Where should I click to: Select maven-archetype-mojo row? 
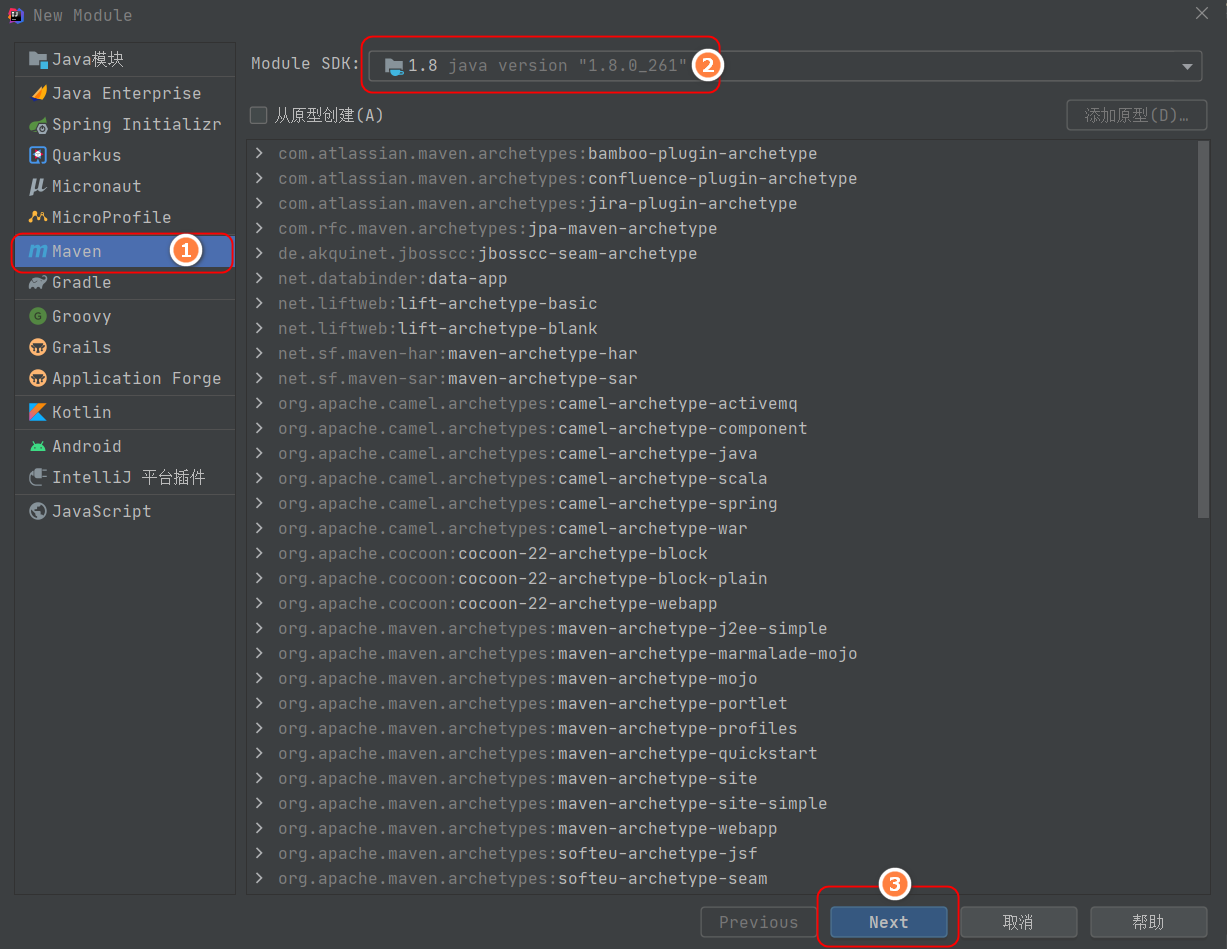(722, 678)
